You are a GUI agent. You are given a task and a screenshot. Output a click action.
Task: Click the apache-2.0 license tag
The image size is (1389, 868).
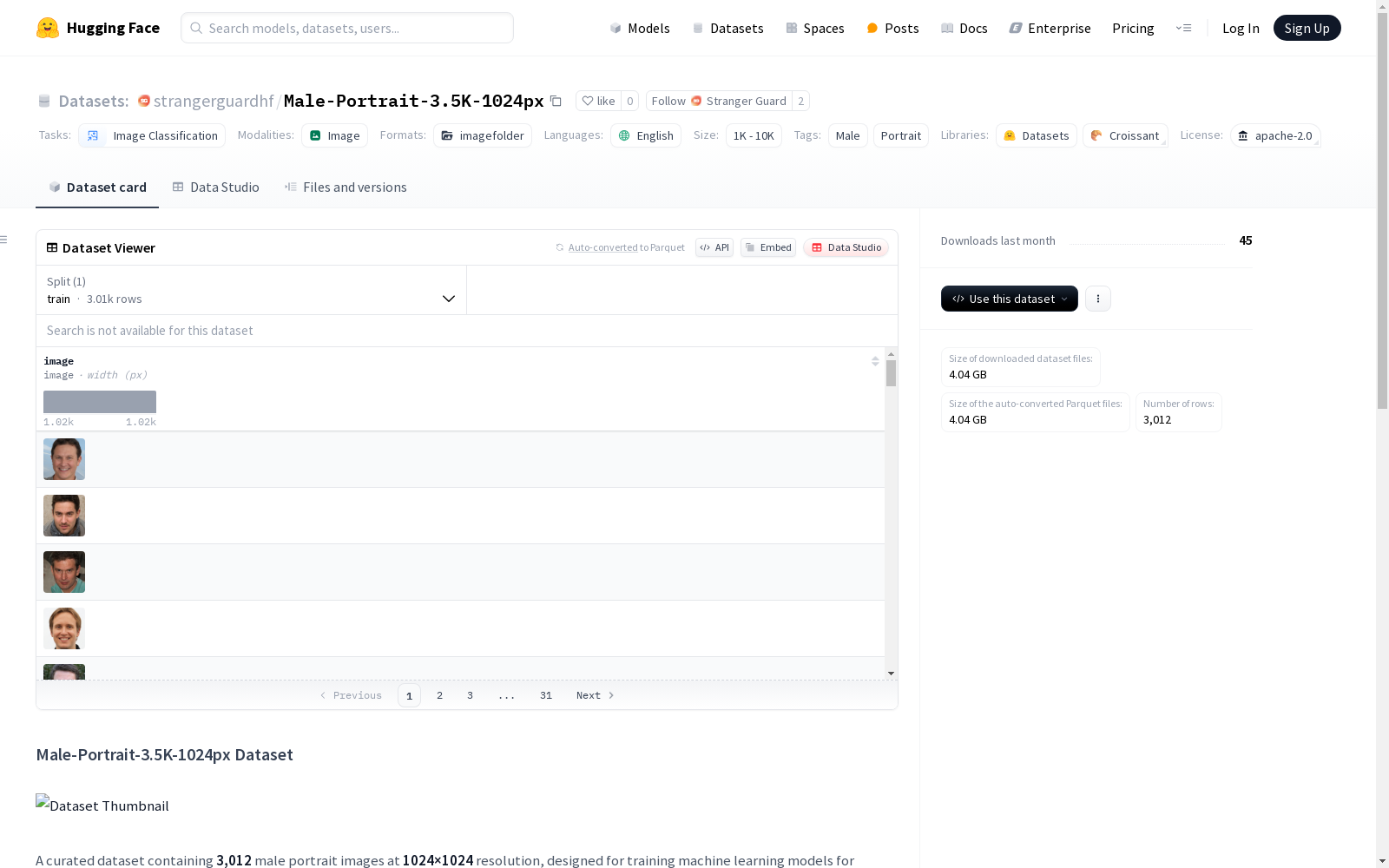click(x=1275, y=135)
